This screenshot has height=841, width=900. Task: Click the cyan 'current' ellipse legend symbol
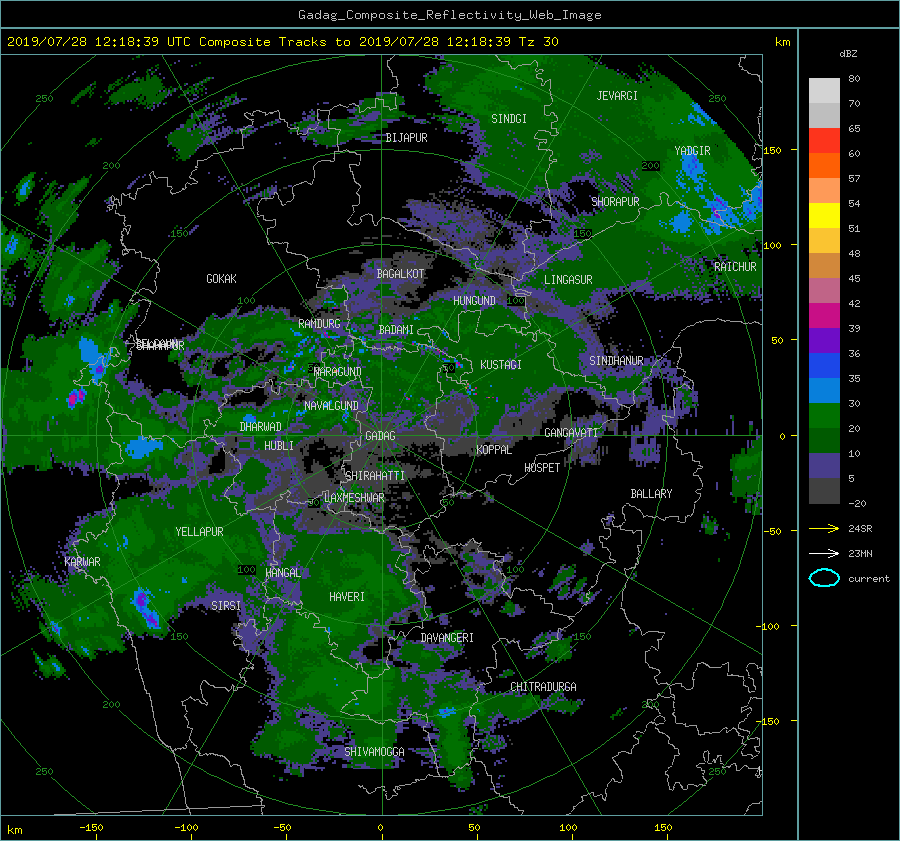(x=824, y=578)
